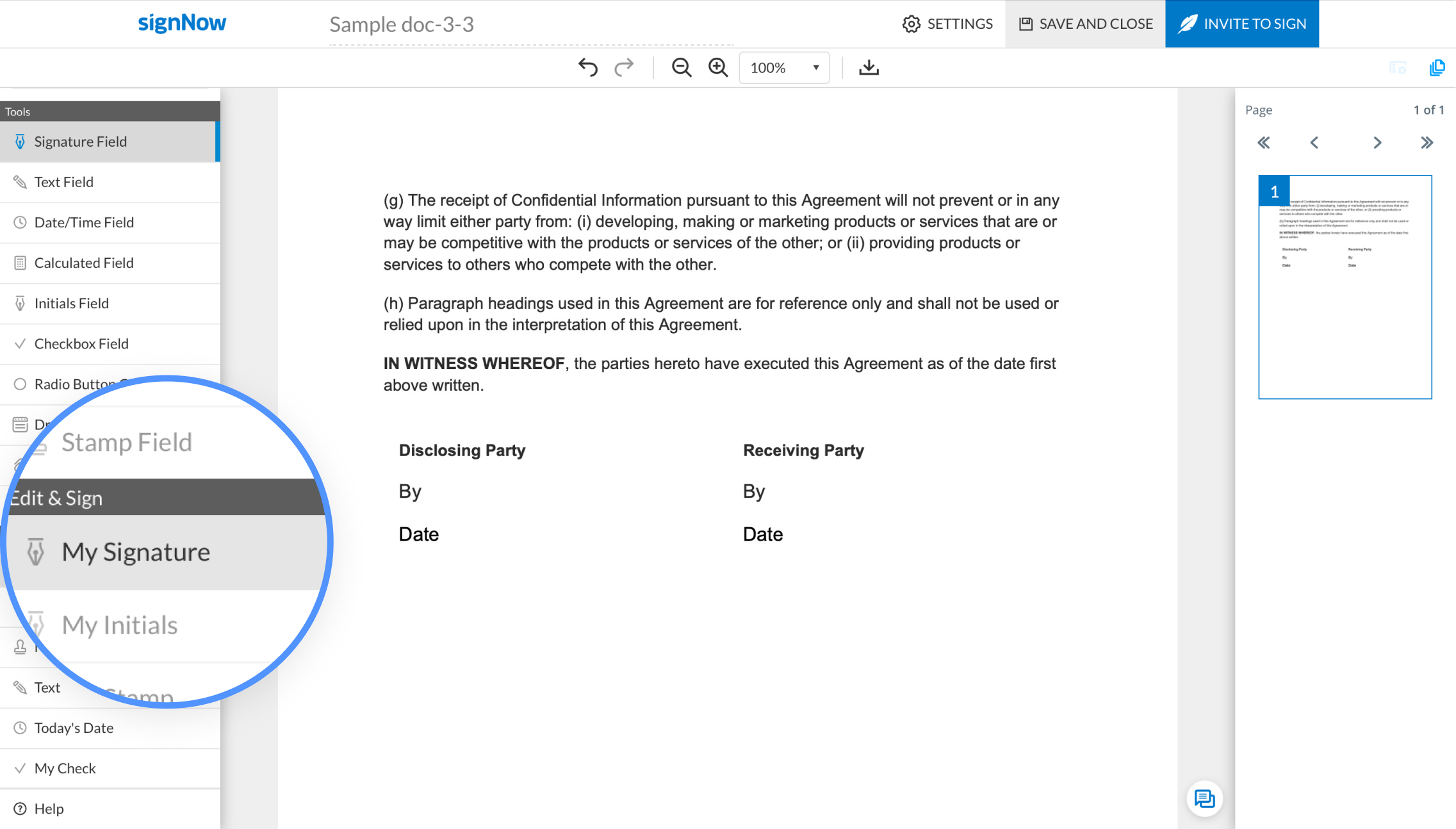This screenshot has height=829, width=1456.
Task: Select the Checkbox Field tool
Action: click(81, 343)
